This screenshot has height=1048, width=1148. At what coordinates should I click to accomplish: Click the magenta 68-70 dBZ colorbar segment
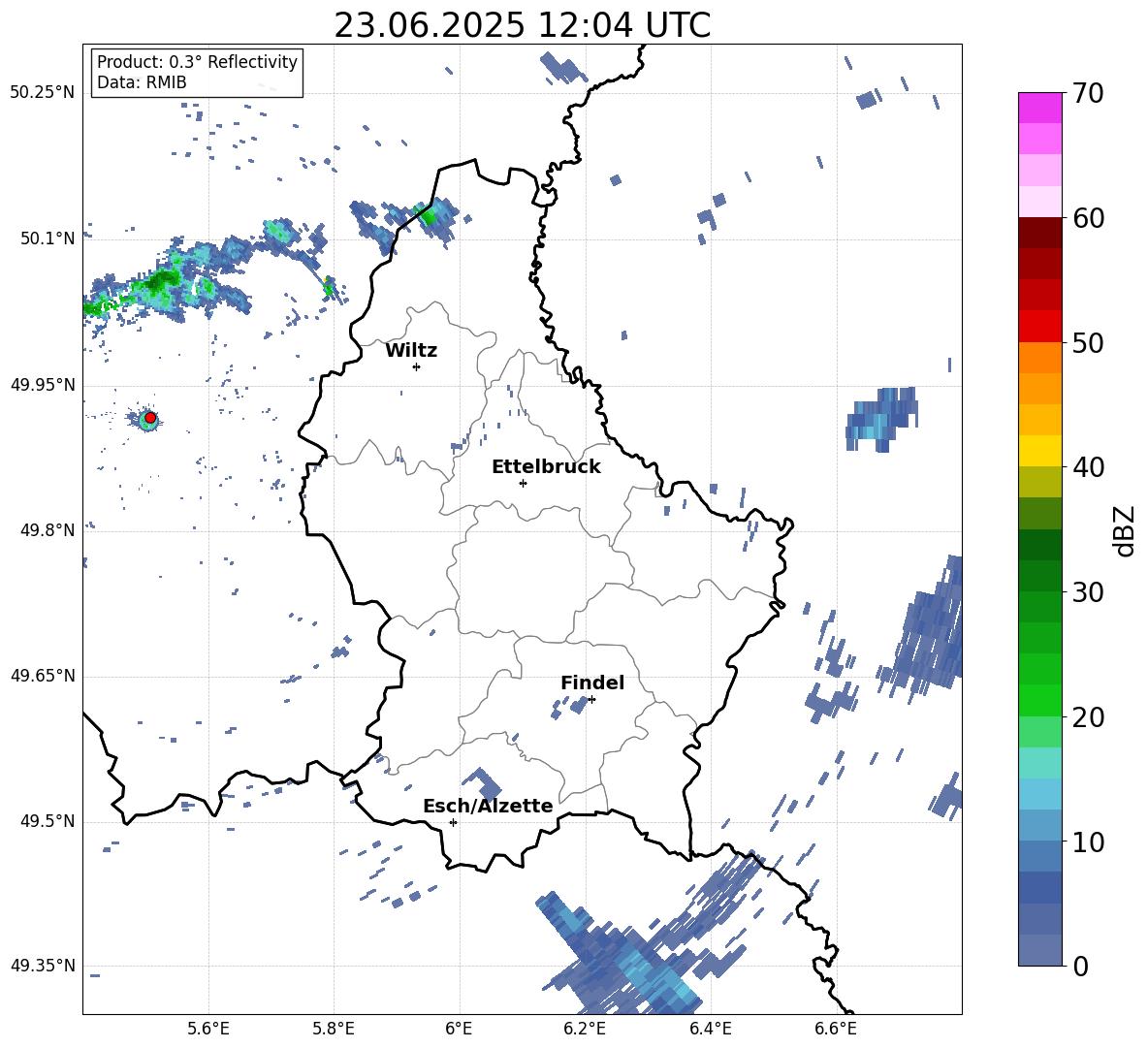[1039, 108]
